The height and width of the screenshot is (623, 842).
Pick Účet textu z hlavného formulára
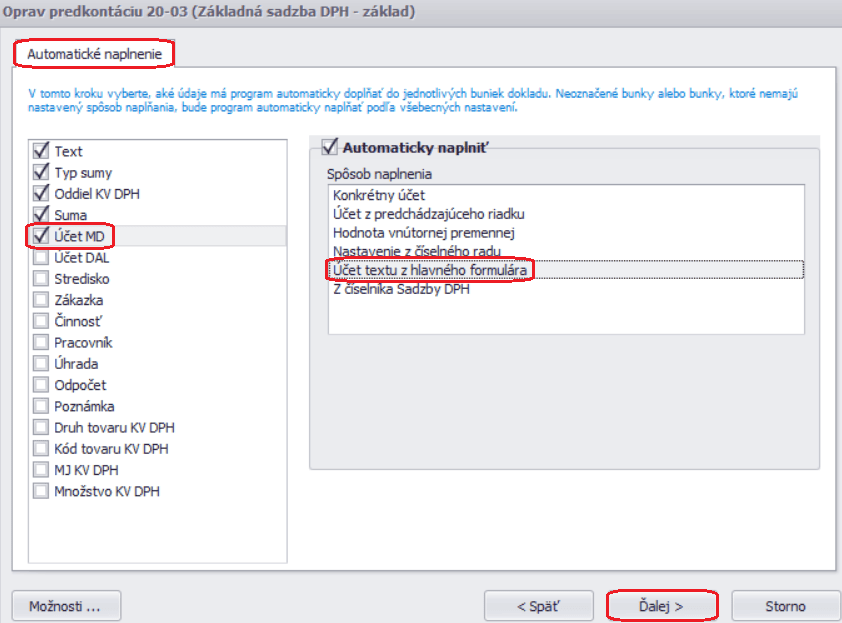(431, 270)
